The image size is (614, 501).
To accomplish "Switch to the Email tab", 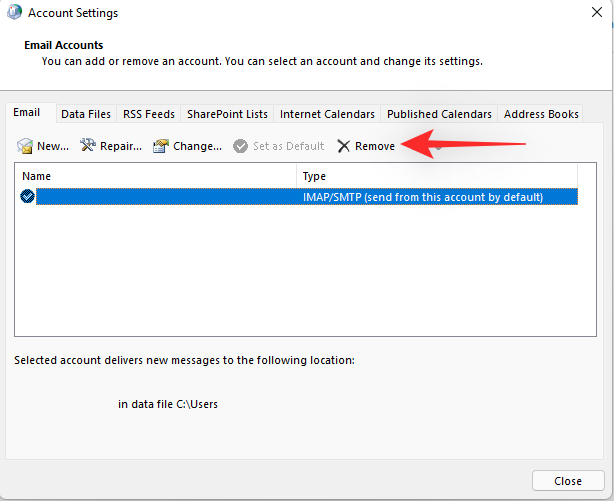I will click(26, 114).
